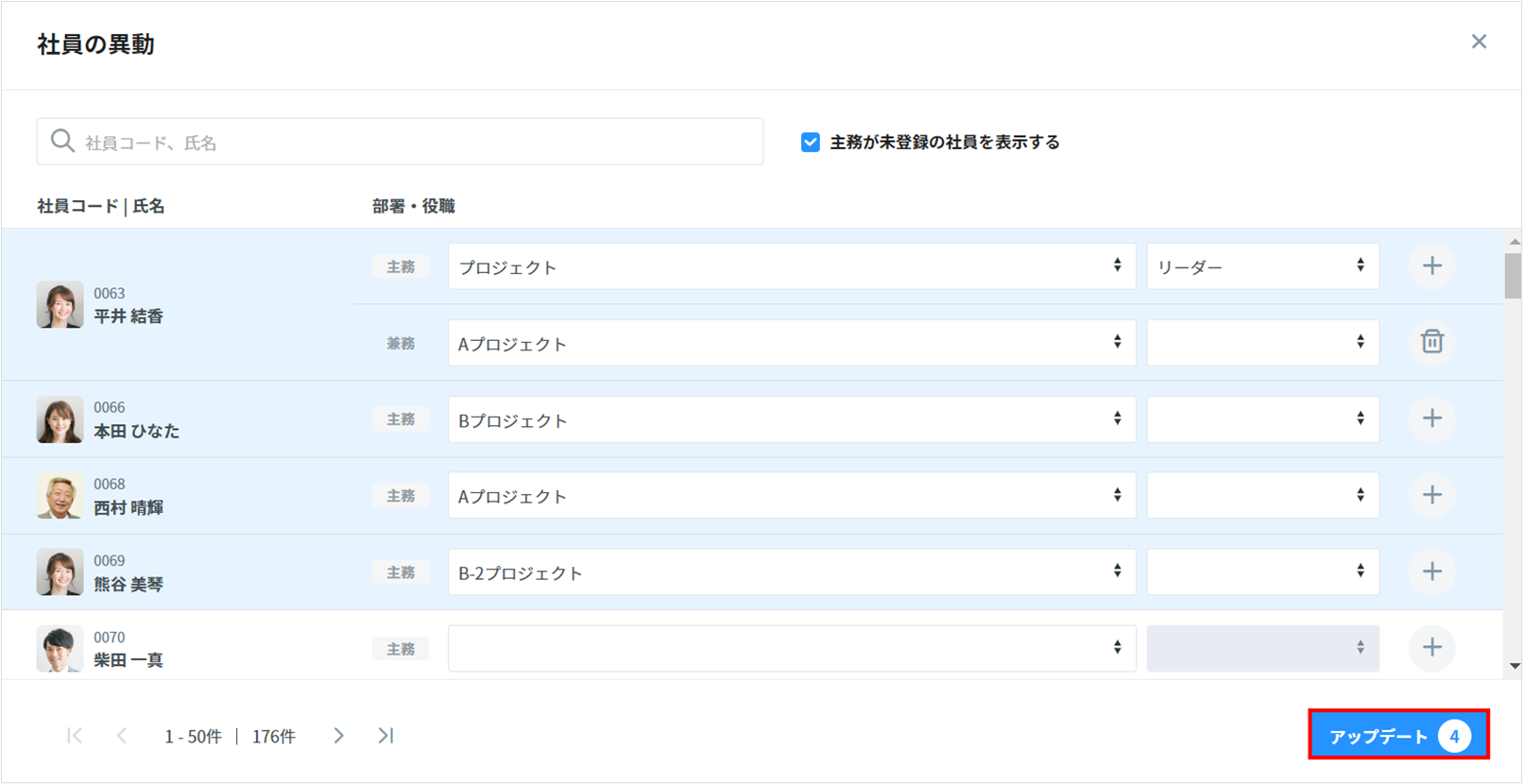Add a department for 柴田 一真

tap(1431, 648)
